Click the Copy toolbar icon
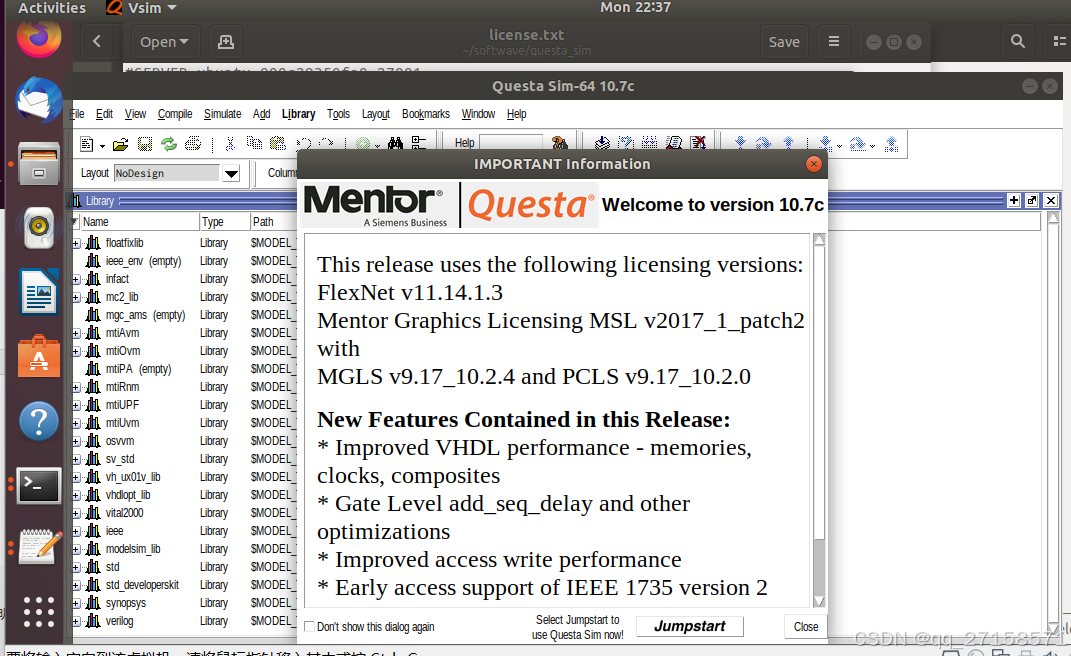This screenshot has width=1071, height=656. coord(254,143)
